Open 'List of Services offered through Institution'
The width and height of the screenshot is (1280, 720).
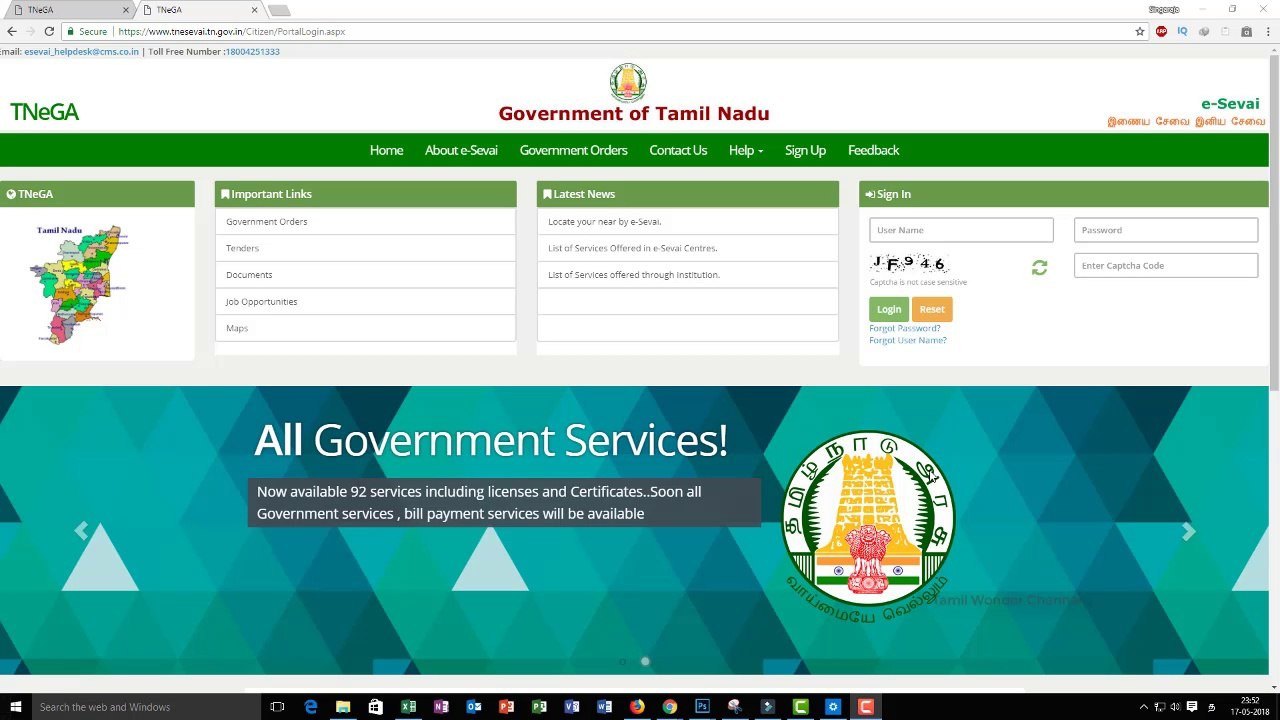[634, 275]
